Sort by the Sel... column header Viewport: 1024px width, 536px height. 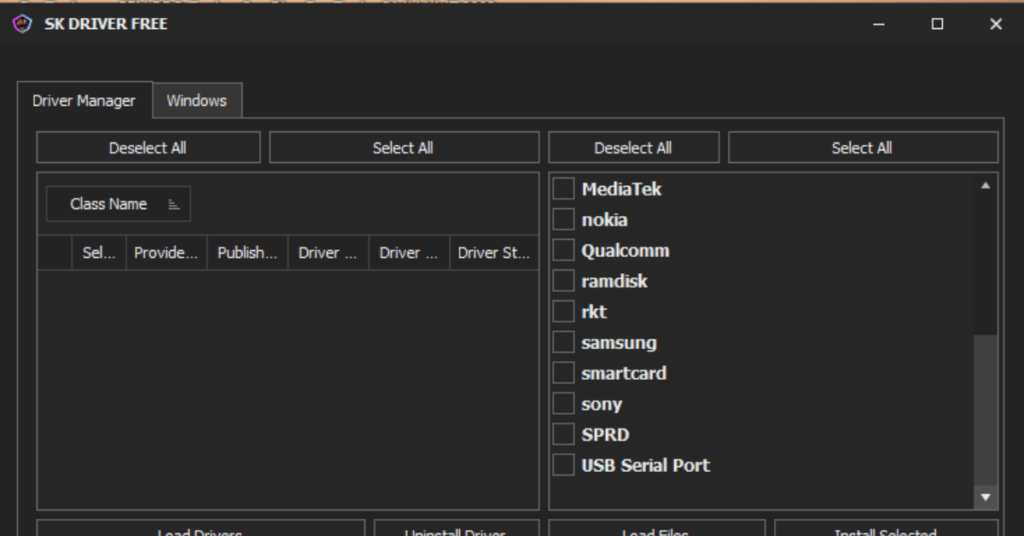point(99,253)
